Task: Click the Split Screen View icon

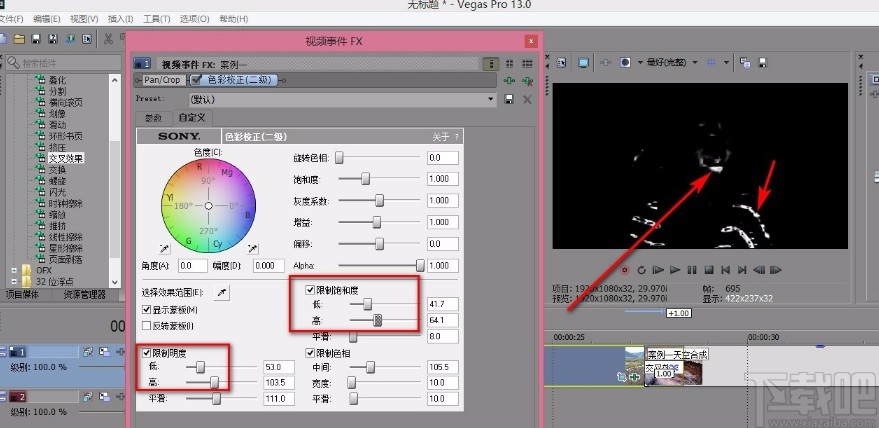Action: pos(626,63)
